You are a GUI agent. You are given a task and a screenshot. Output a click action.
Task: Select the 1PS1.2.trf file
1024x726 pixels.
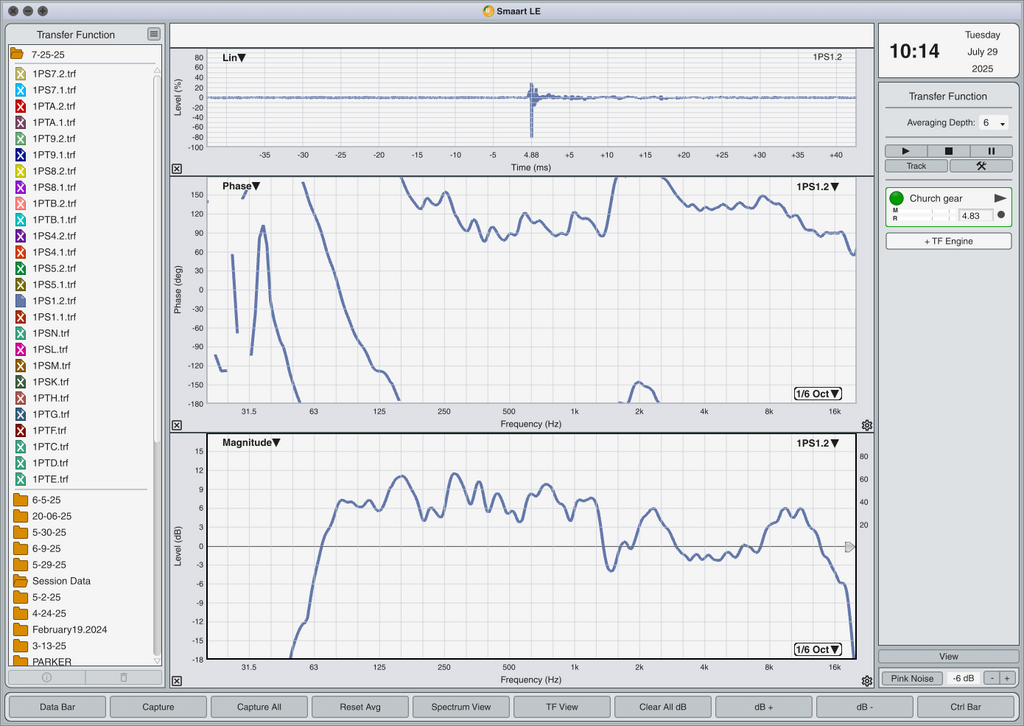(54, 301)
